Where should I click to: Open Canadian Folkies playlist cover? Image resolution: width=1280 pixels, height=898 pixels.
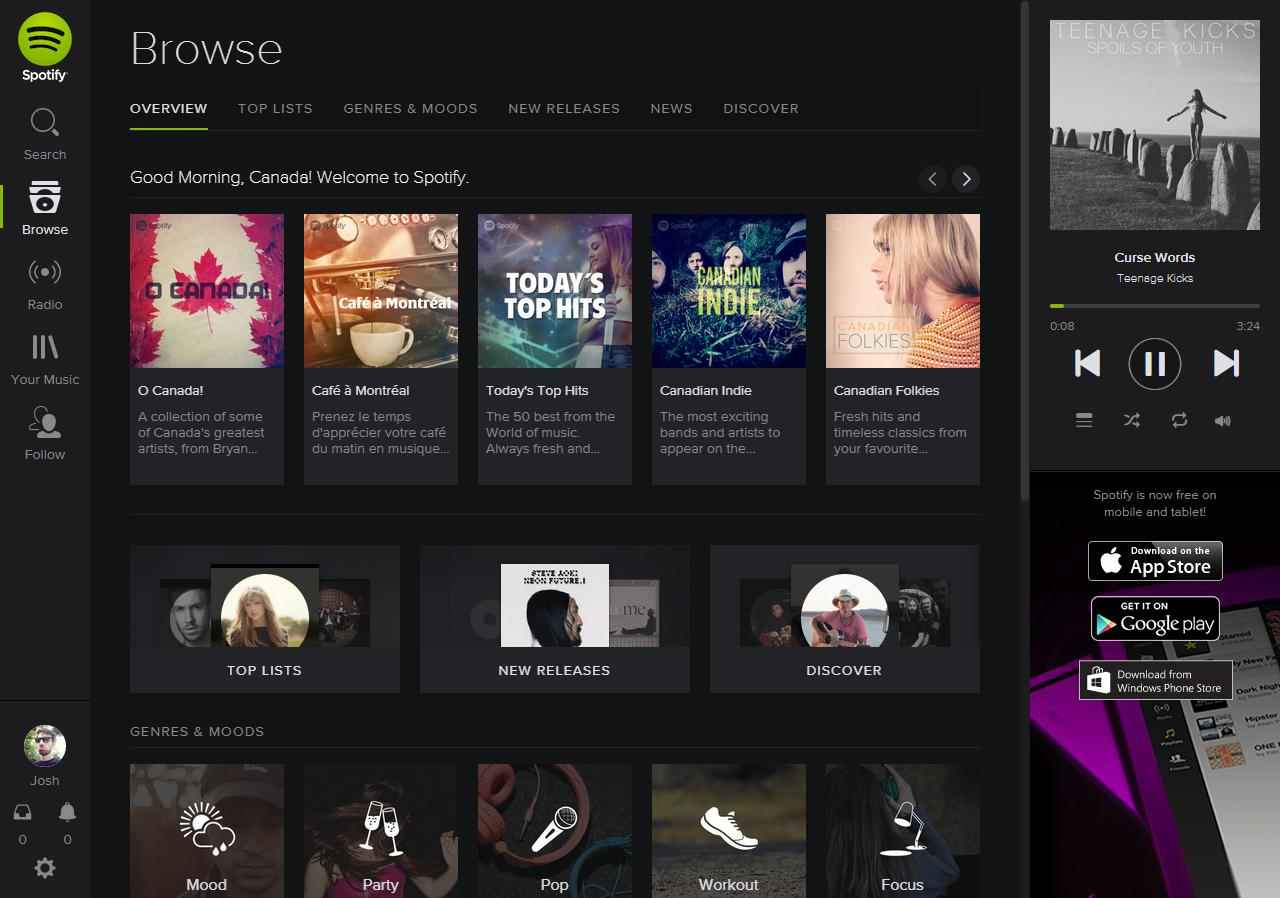pos(903,291)
